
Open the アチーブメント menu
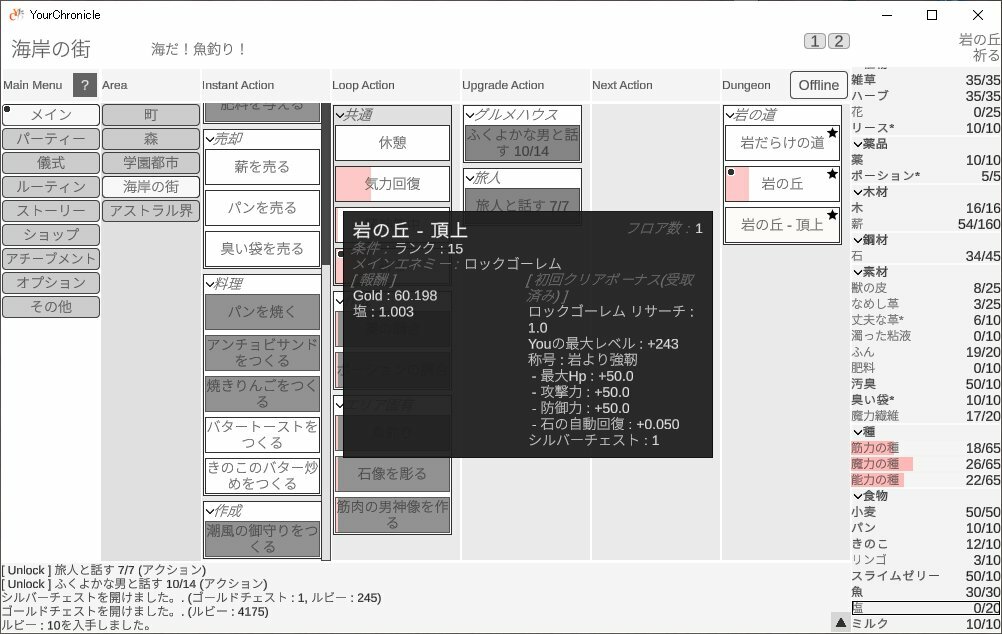(x=51, y=259)
